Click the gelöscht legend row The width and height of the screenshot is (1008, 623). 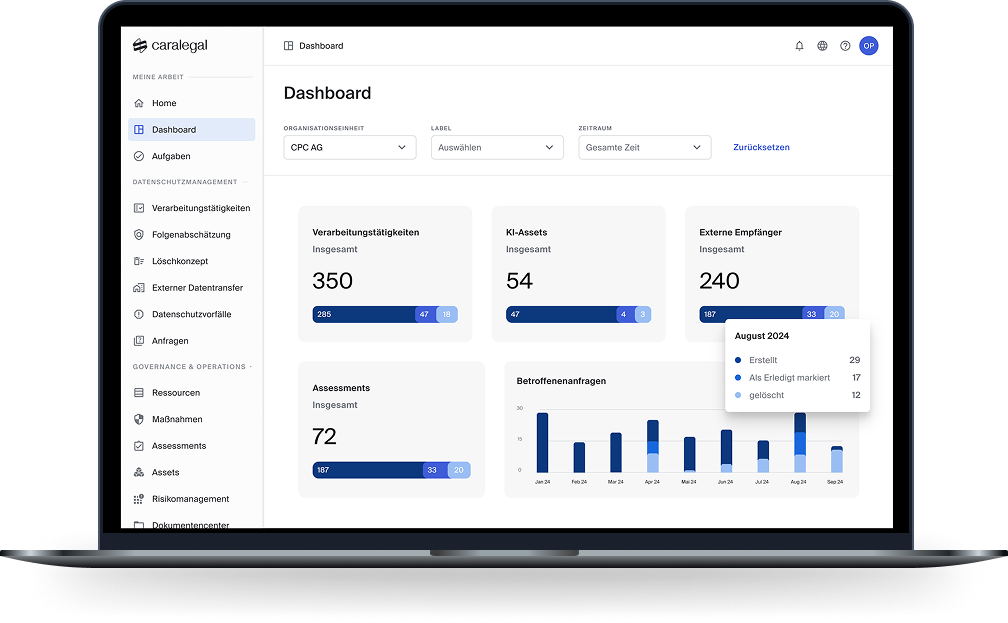pyautogui.click(x=797, y=395)
